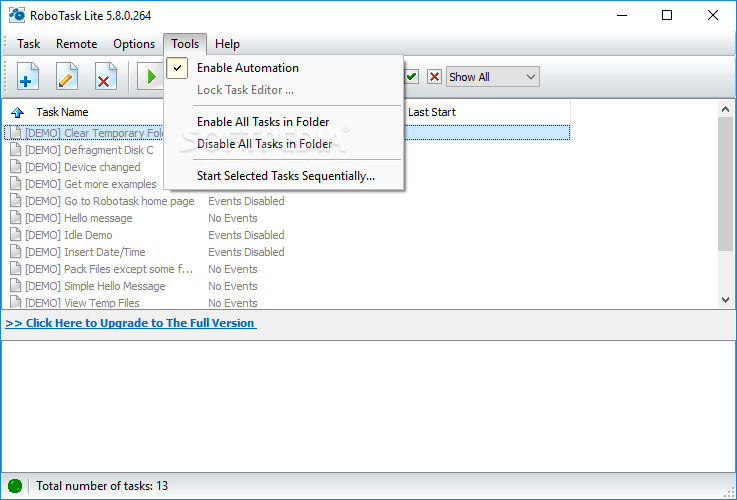Click RoboTask app icon in title bar

[17, 15]
